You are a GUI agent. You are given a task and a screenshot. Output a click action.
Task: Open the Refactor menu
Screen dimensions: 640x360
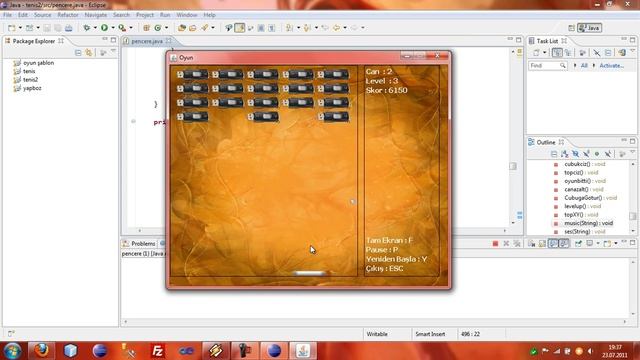click(68, 15)
